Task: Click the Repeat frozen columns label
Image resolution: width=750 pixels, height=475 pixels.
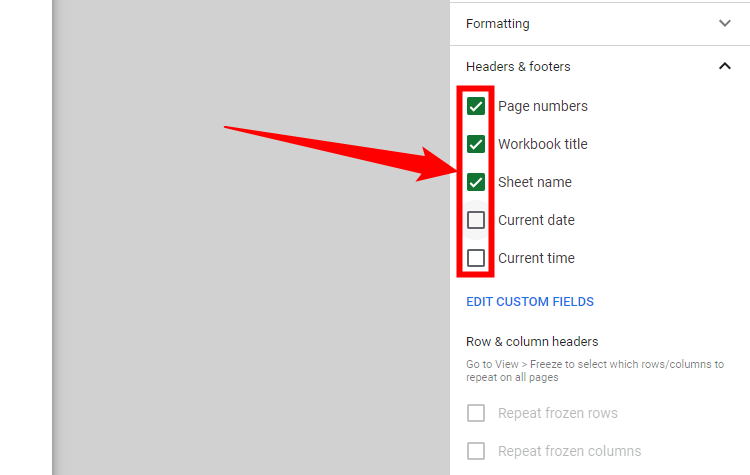Action: 570,451
